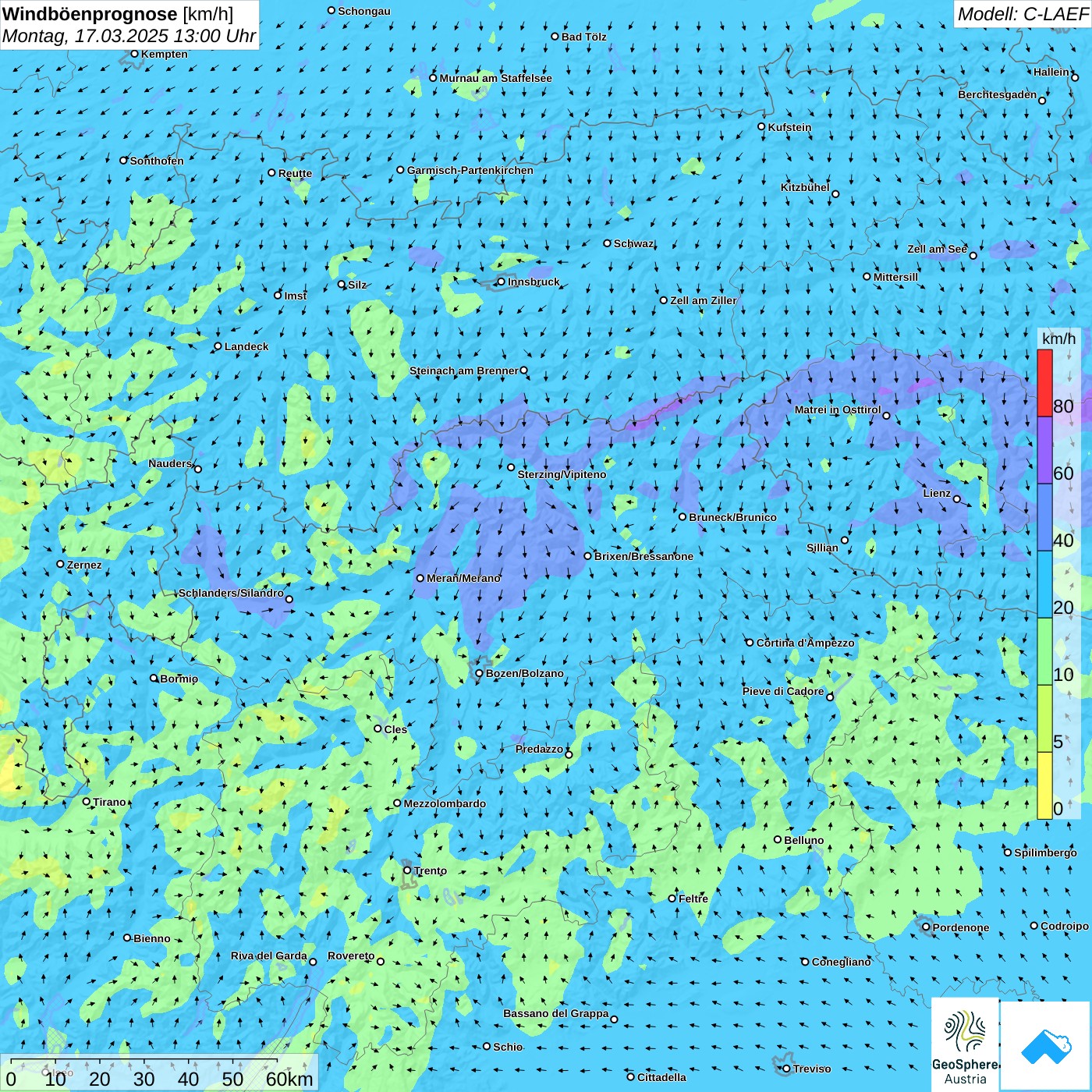The height and width of the screenshot is (1092, 1092).
Task: Click the Landeck city marker
Action: pyautogui.click(x=218, y=346)
